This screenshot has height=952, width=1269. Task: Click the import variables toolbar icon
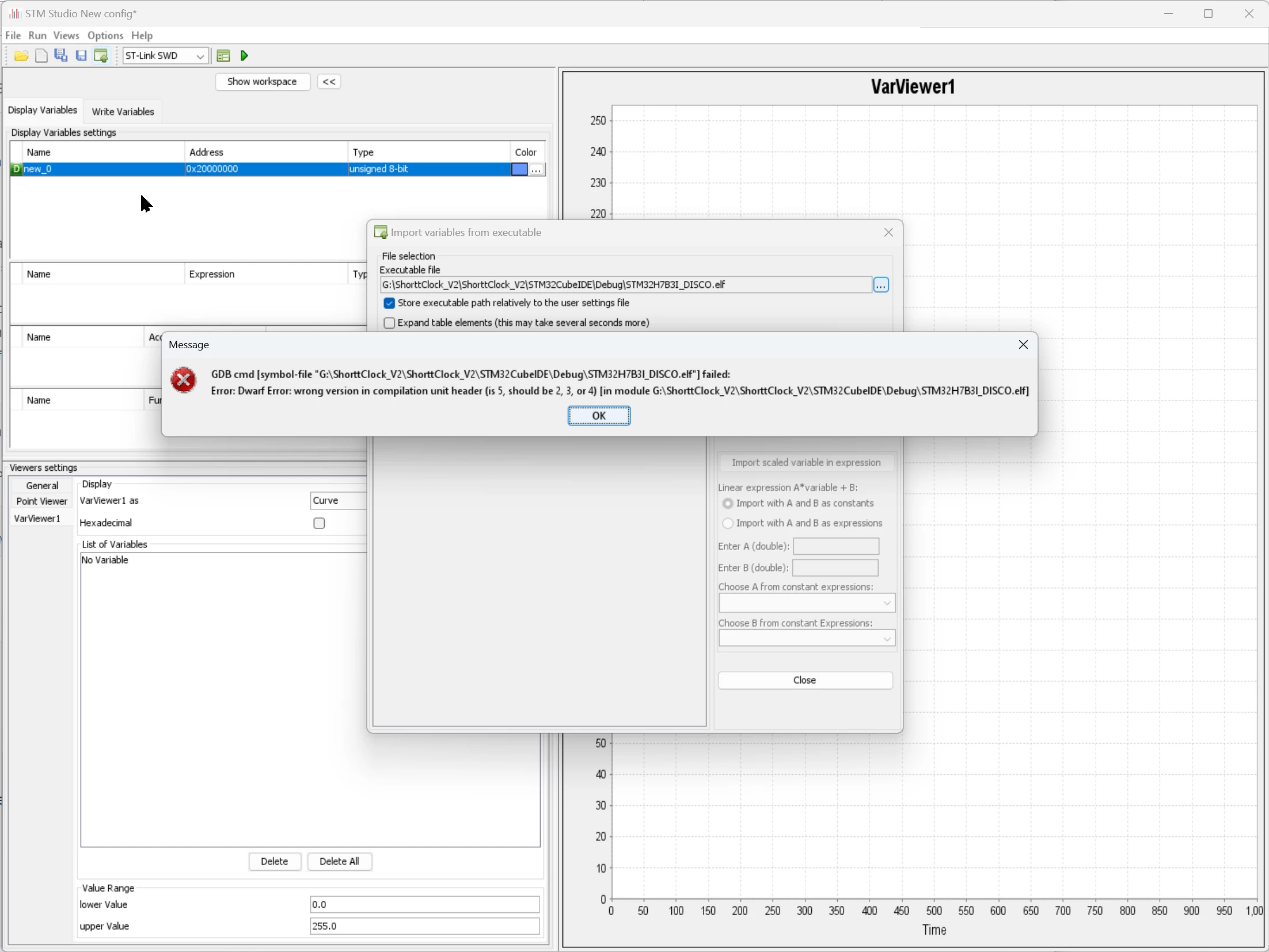click(x=101, y=56)
